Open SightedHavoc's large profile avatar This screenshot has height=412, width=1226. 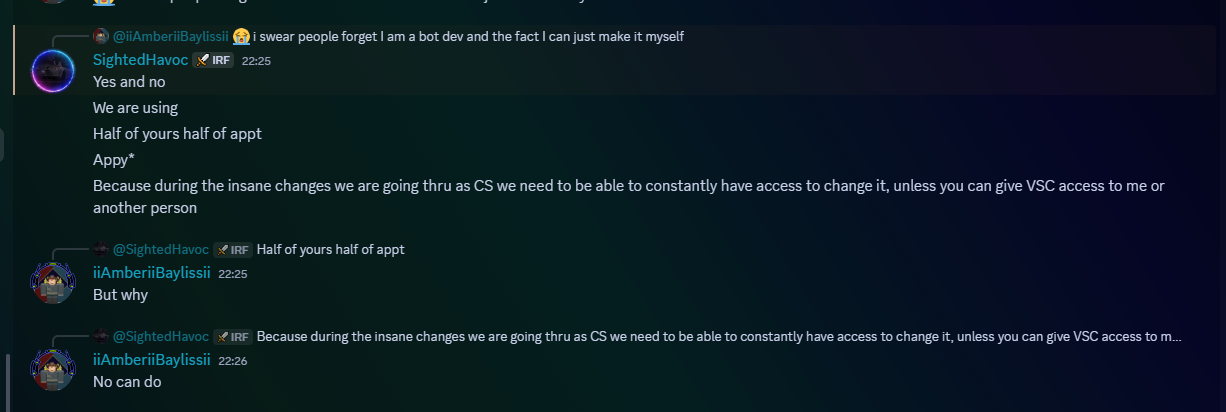point(52,71)
